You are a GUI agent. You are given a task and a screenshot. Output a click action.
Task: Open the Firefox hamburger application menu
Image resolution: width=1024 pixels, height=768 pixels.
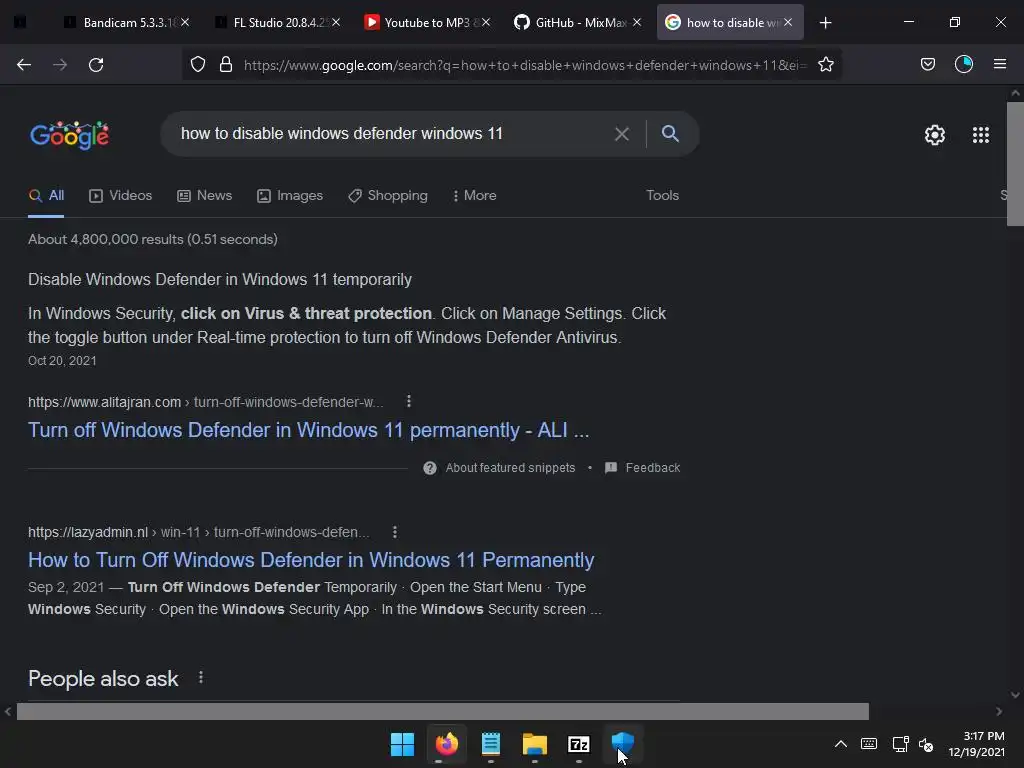[x=1000, y=64]
